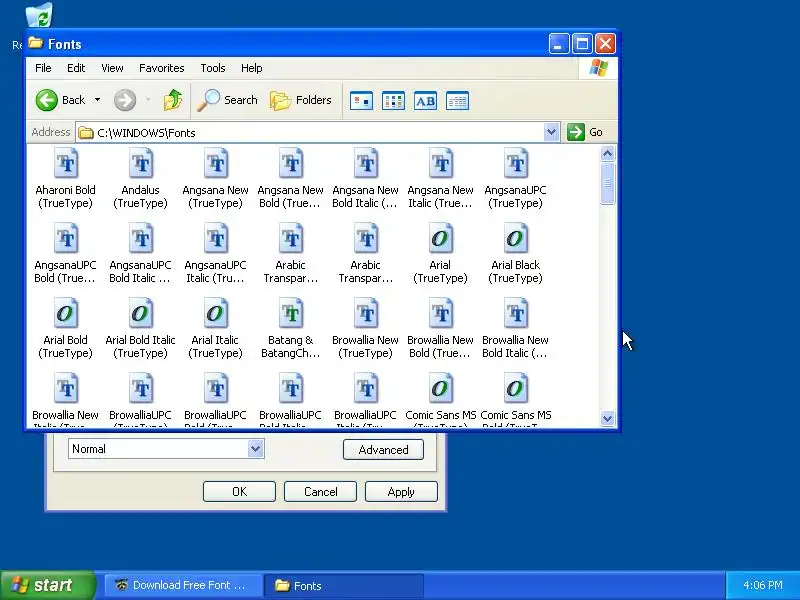Viewport: 800px width, 600px height.
Task: Select the Arial (TrueType) OpenType icon
Action: pos(441,239)
